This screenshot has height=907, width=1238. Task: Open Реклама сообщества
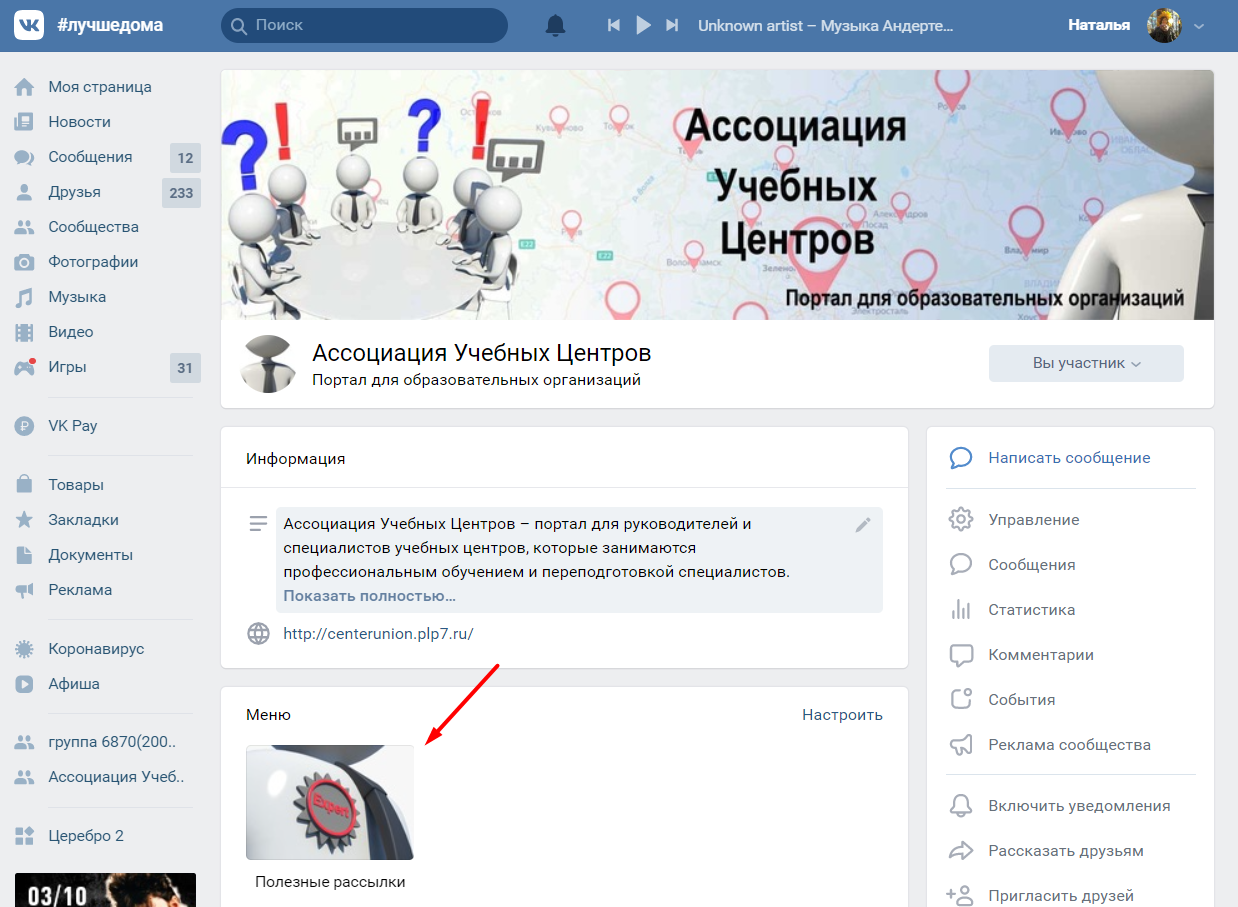point(1069,745)
